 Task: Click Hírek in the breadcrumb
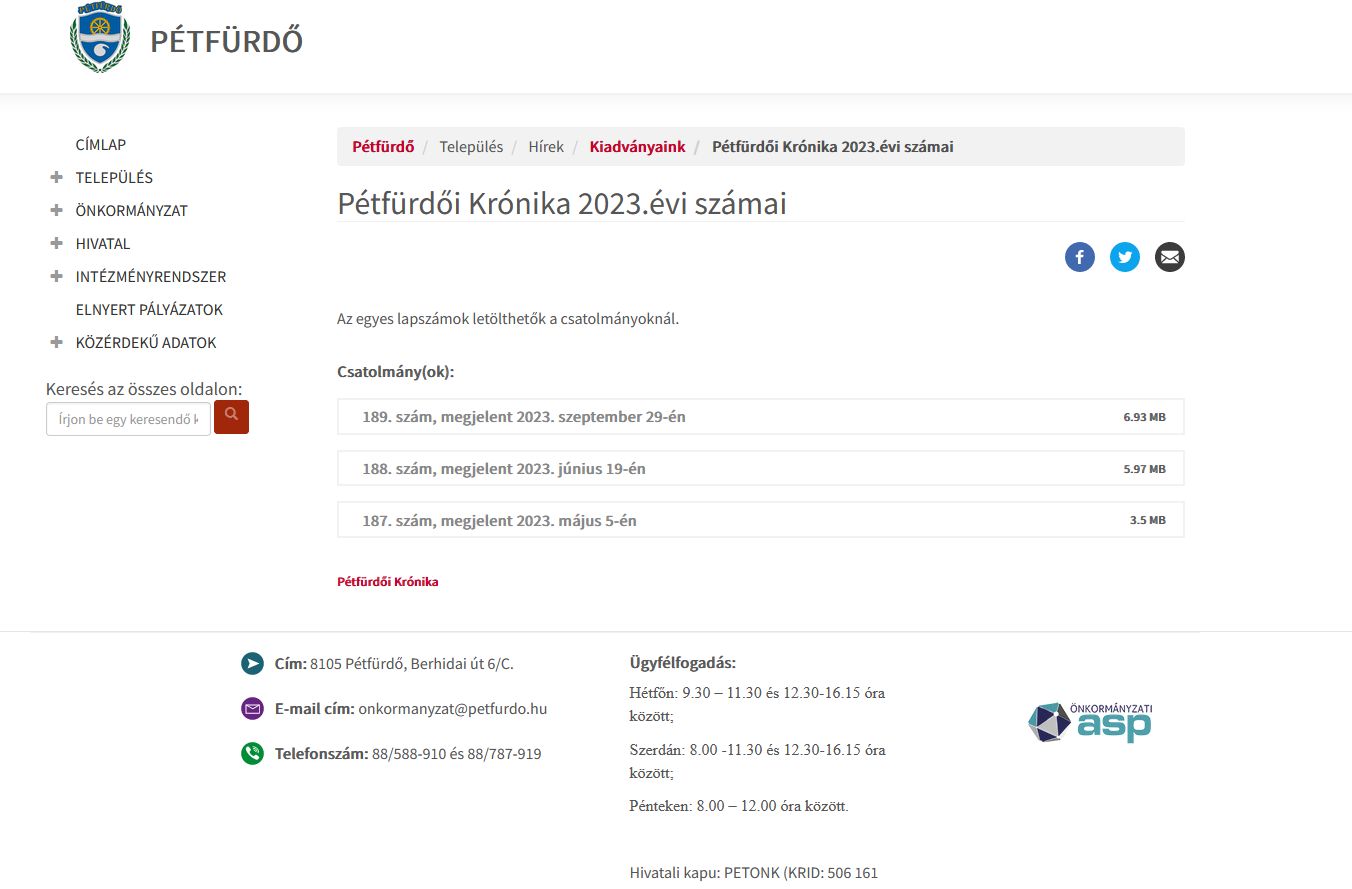tap(546, 147)
